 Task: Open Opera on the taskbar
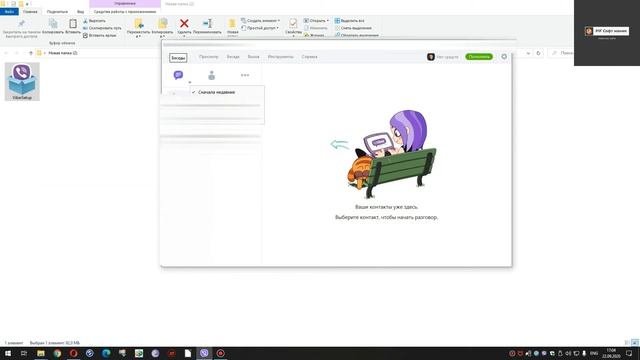tap(73, 353)
